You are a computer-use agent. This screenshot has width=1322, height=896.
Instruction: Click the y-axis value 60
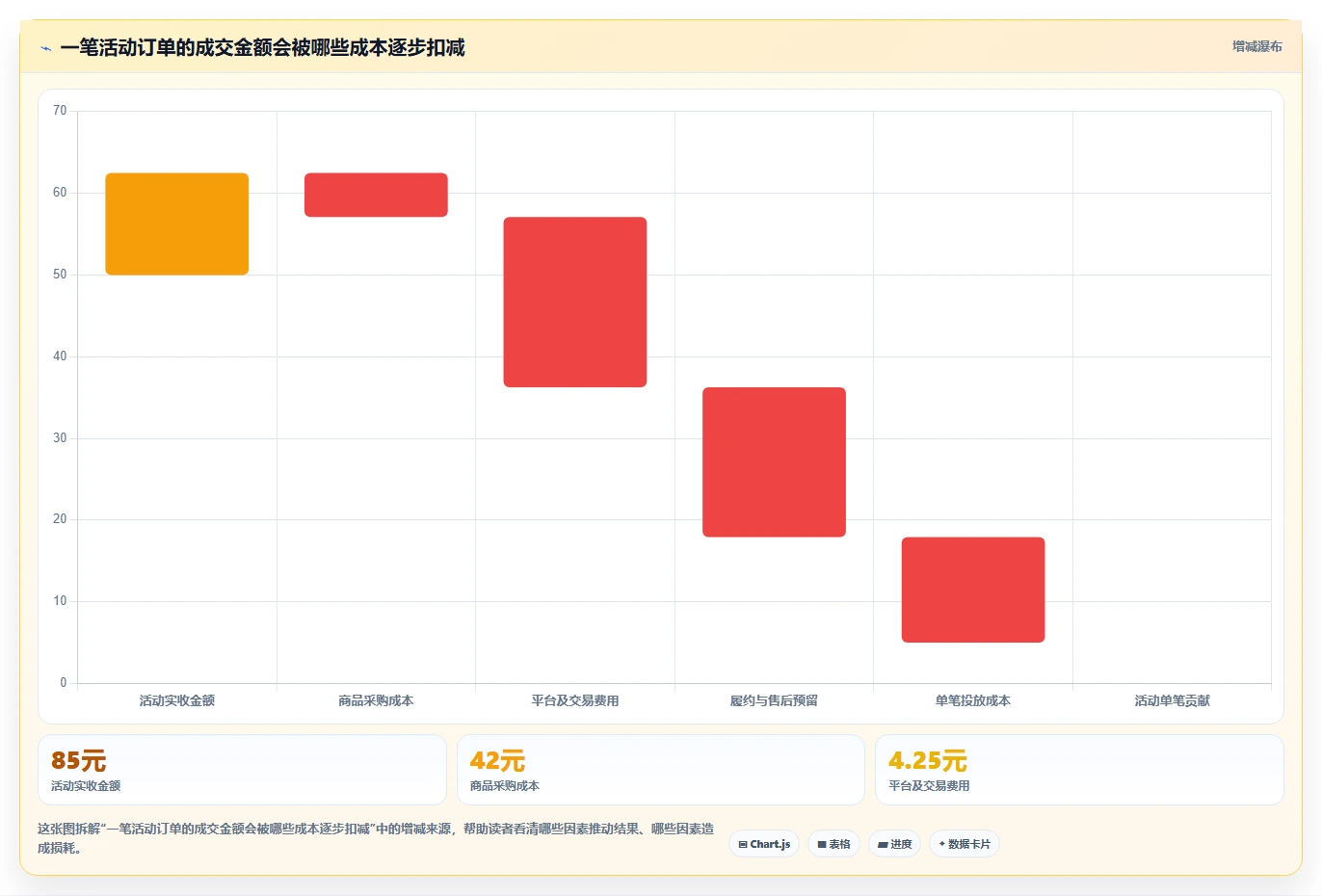[x=60, y=193]
